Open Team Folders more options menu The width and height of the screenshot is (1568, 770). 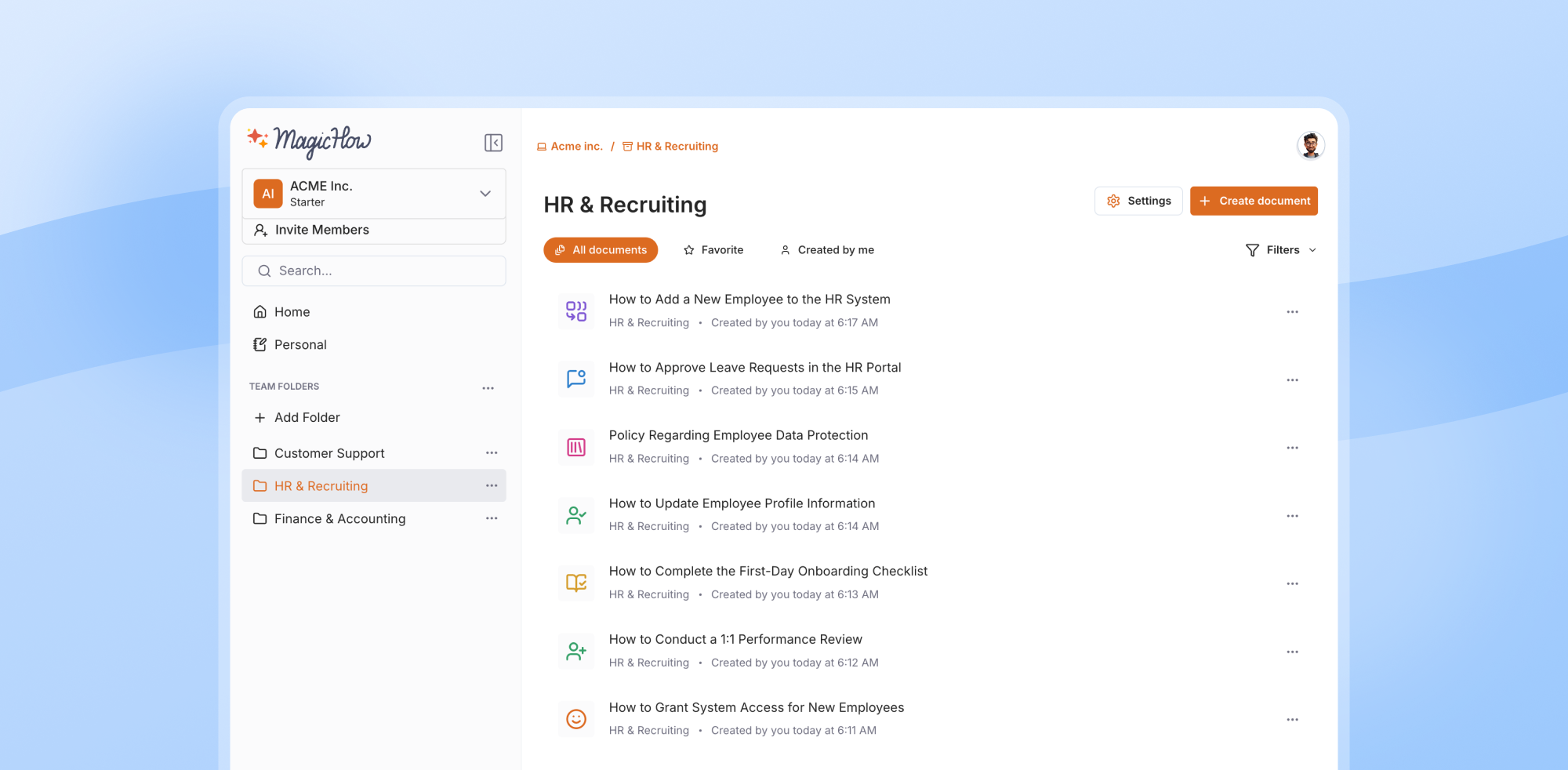point(488,388)
